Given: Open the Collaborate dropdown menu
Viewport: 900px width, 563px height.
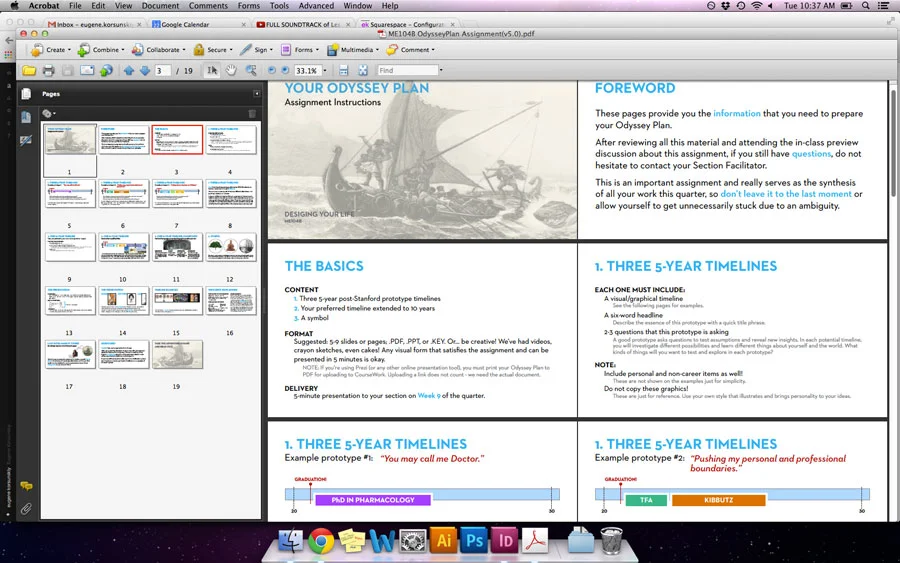Looking at the screenshot, I should coord(158,50).
